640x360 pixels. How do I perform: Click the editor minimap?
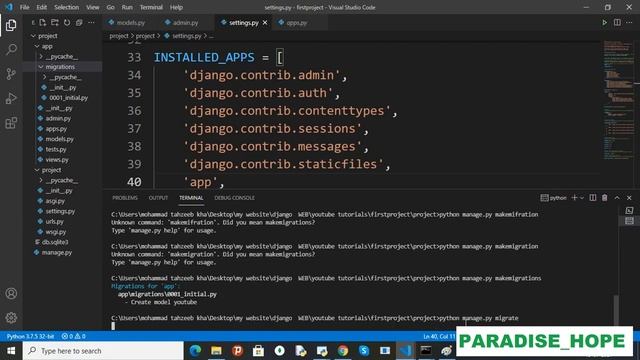[618, 100]
